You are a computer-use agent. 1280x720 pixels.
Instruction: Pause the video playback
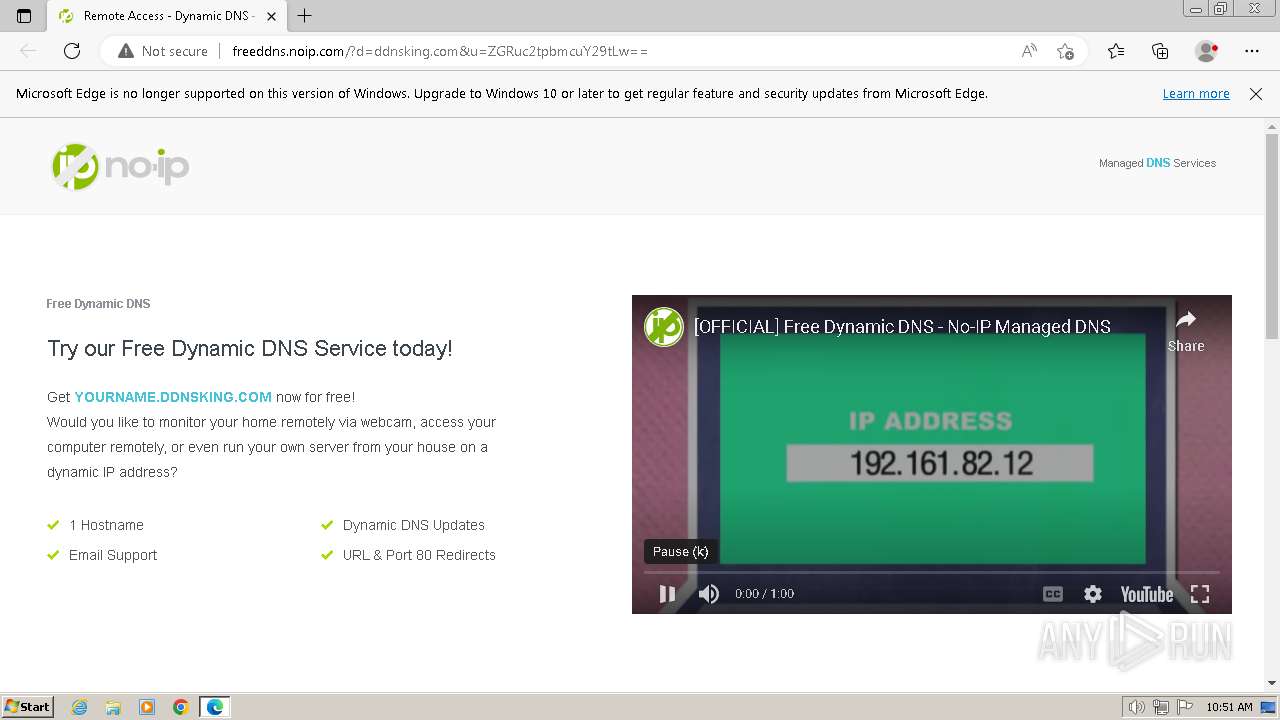[x=667, y=594]
